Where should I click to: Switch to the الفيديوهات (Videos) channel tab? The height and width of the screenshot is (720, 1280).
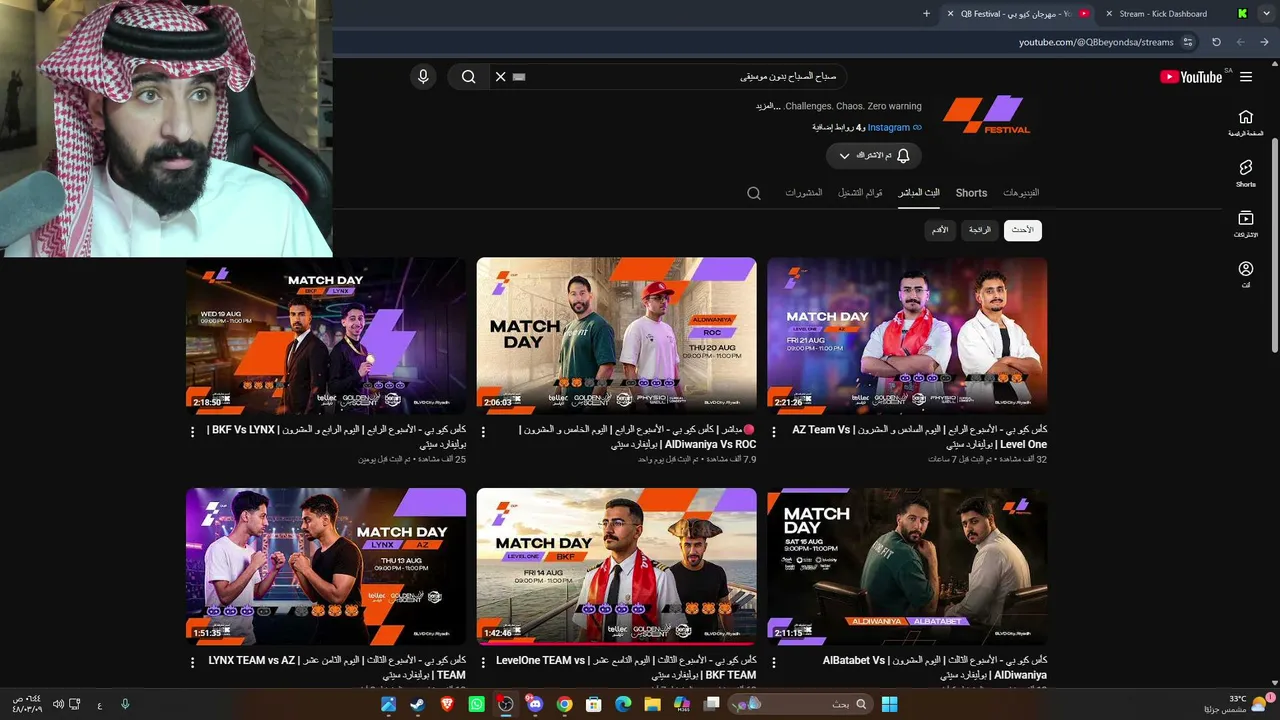point(1021,193)
